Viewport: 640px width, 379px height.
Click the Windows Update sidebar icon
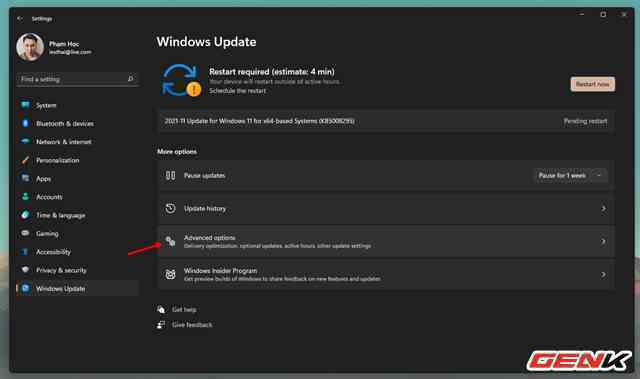[x=25, y=288]
